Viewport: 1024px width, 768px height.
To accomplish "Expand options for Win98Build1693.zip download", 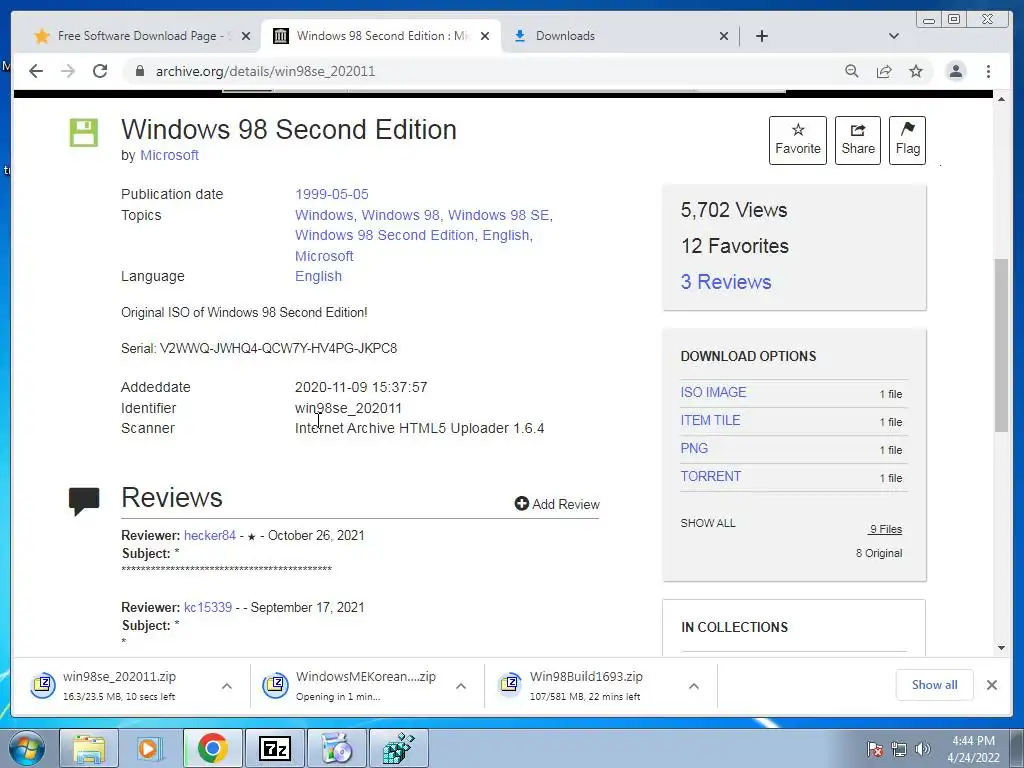I will point(694,686).
